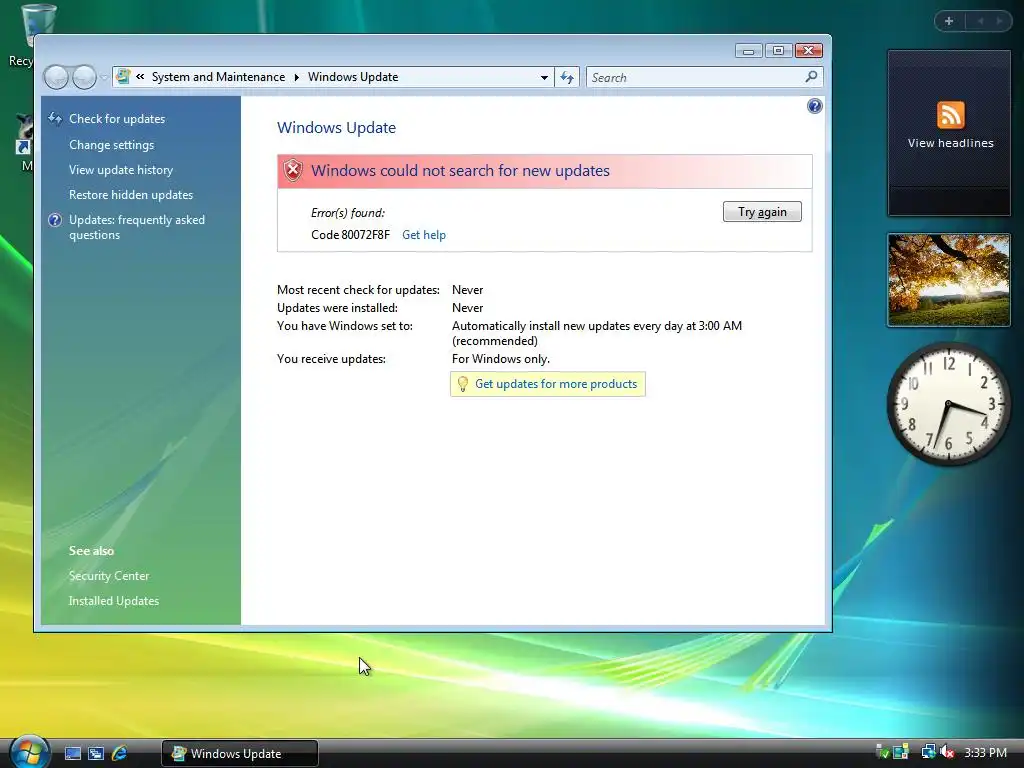1024x768 pixels.
Task: Click the address bar Control Panel icon
Action: tap(123, 77)
